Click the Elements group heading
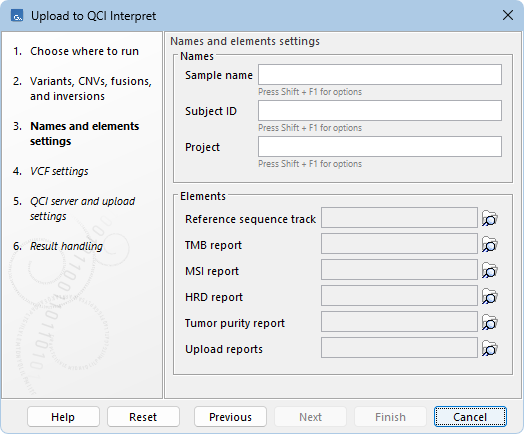 [x=203, y=196]
